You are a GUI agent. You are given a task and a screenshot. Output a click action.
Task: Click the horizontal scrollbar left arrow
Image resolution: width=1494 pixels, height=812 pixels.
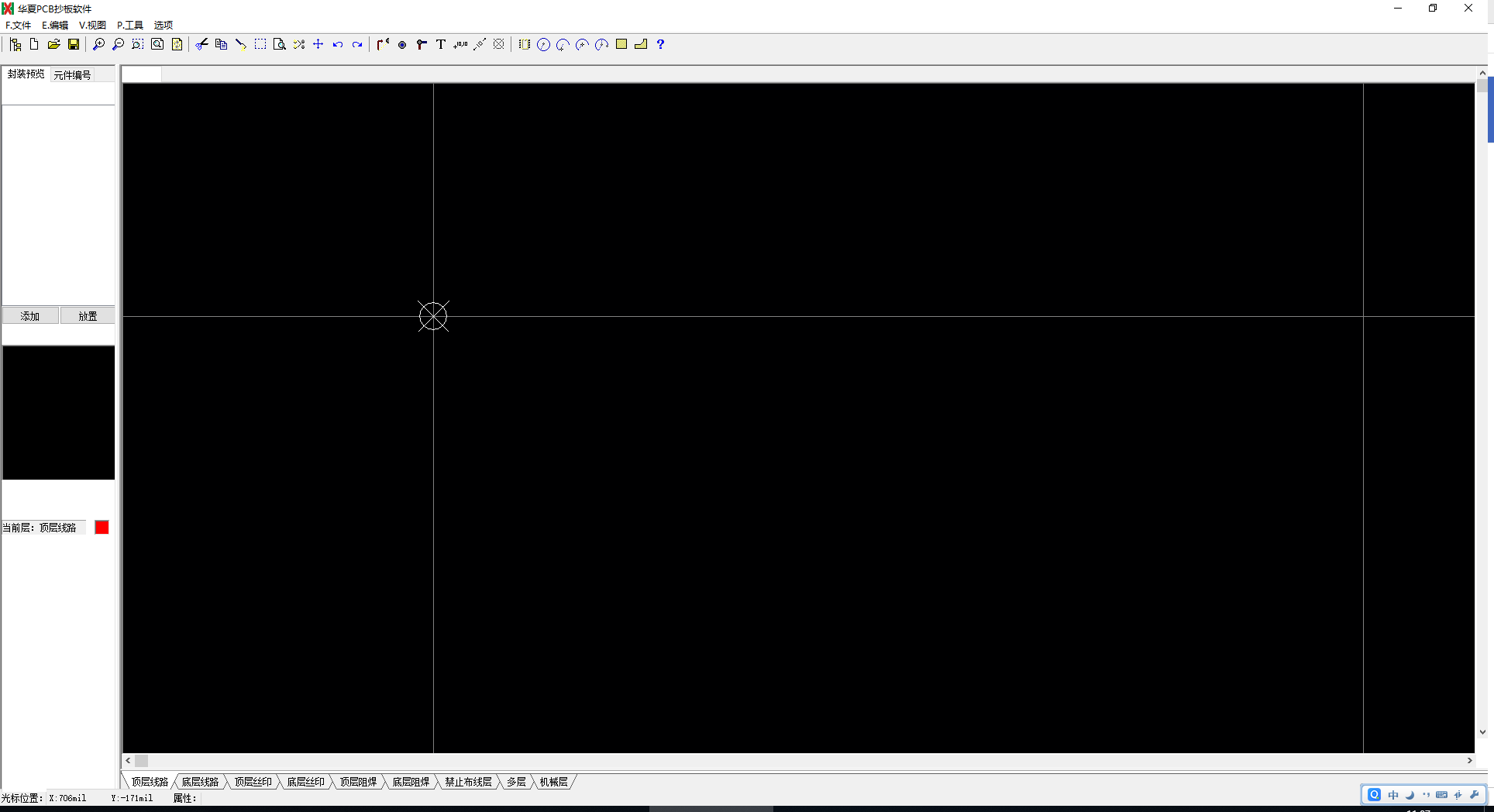pyautogui.click(x=128, y=761)
